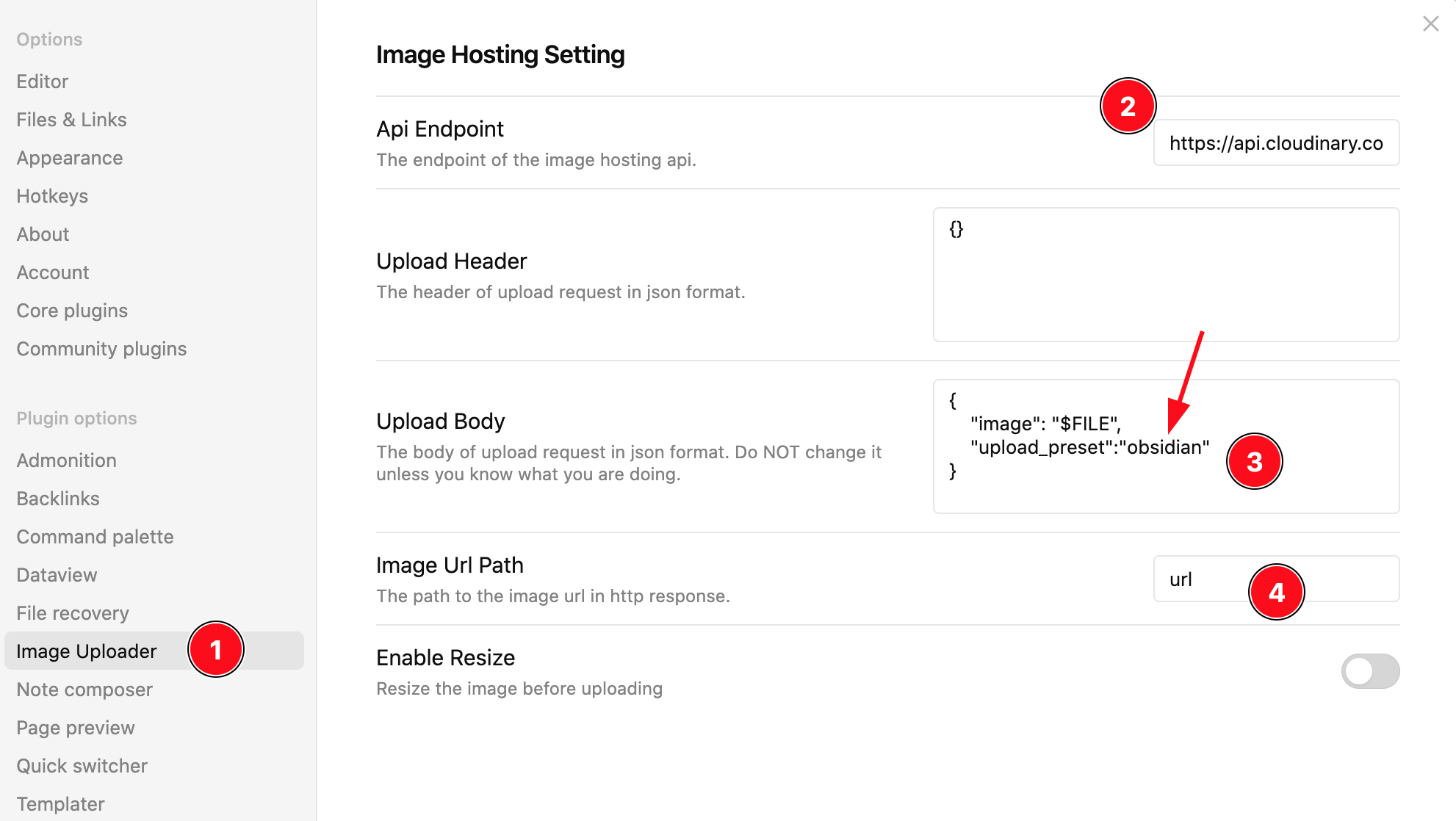Open Templater plugin options
This screenshot has height=821, width=1456.
click(60, 804)
